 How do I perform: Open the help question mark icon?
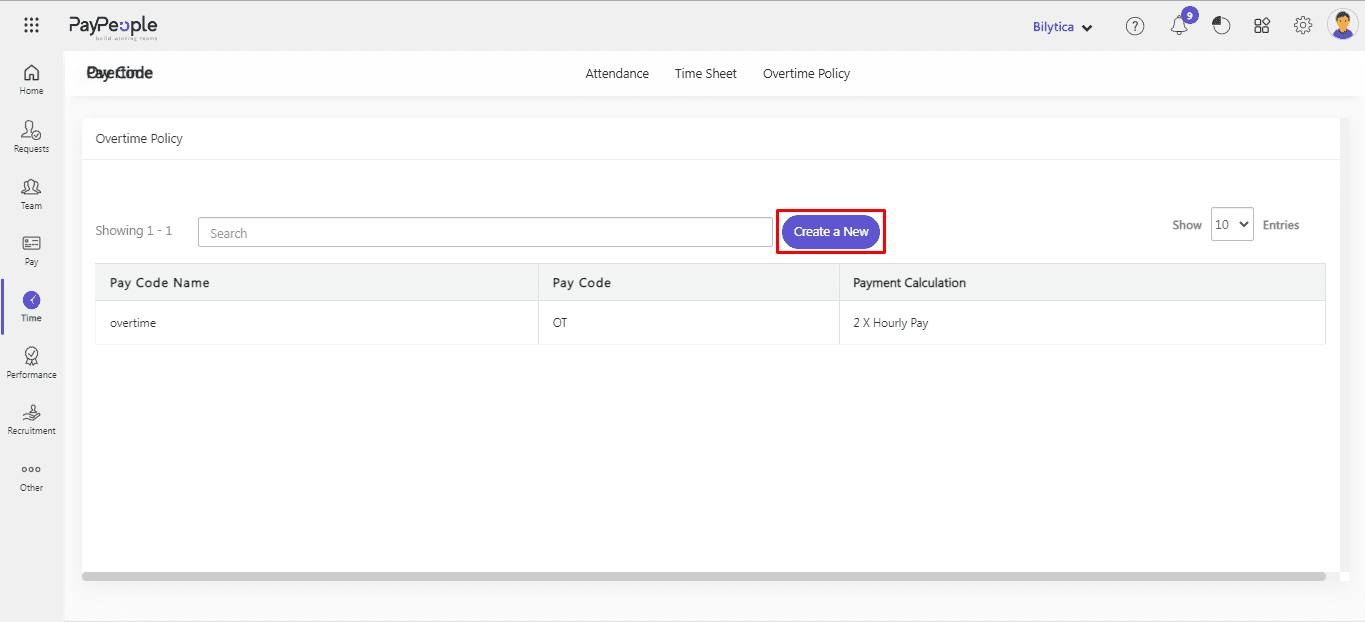1135,27
